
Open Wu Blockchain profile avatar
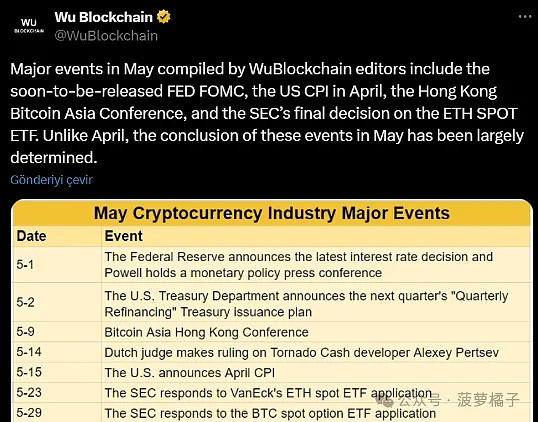click(x=29, y=26)
